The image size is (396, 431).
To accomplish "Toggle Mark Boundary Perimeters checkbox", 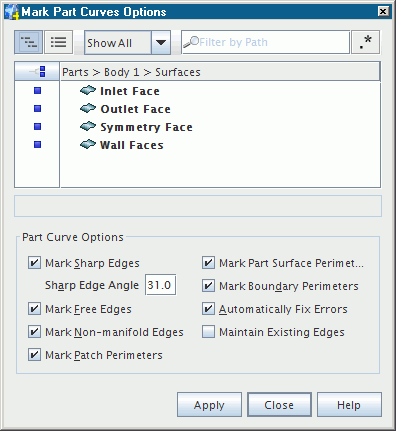I will [x=208, y=286].
